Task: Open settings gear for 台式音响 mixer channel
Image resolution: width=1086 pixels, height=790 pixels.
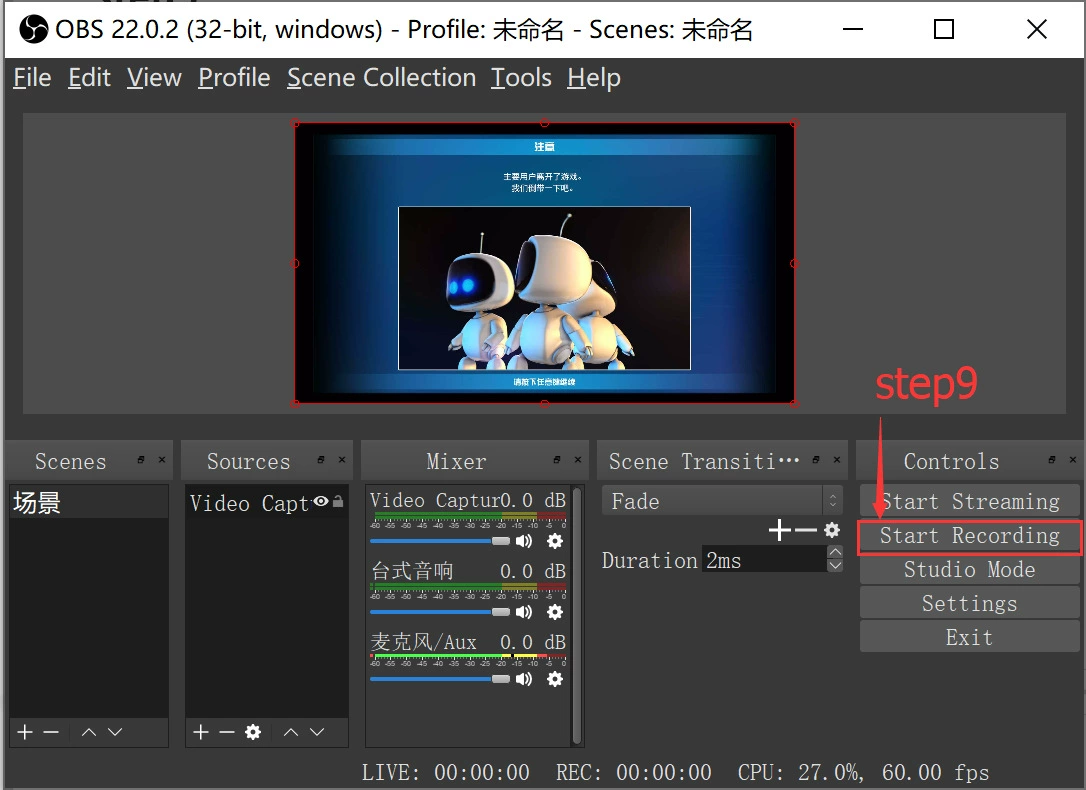Action: tap(555, 612)
